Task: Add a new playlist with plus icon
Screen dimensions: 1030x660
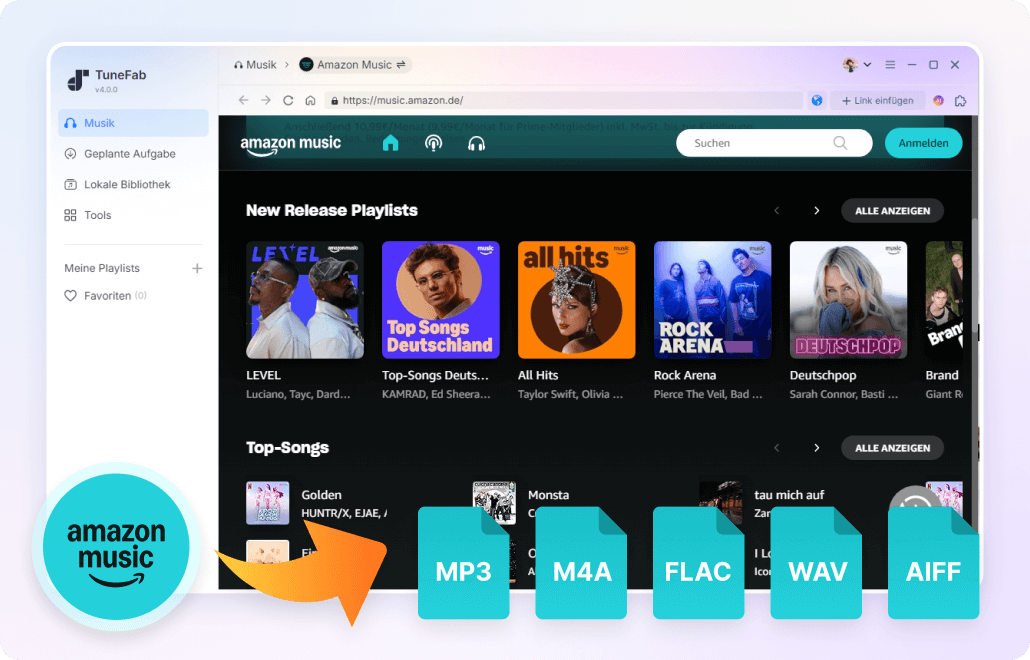Action: point(197,268)
